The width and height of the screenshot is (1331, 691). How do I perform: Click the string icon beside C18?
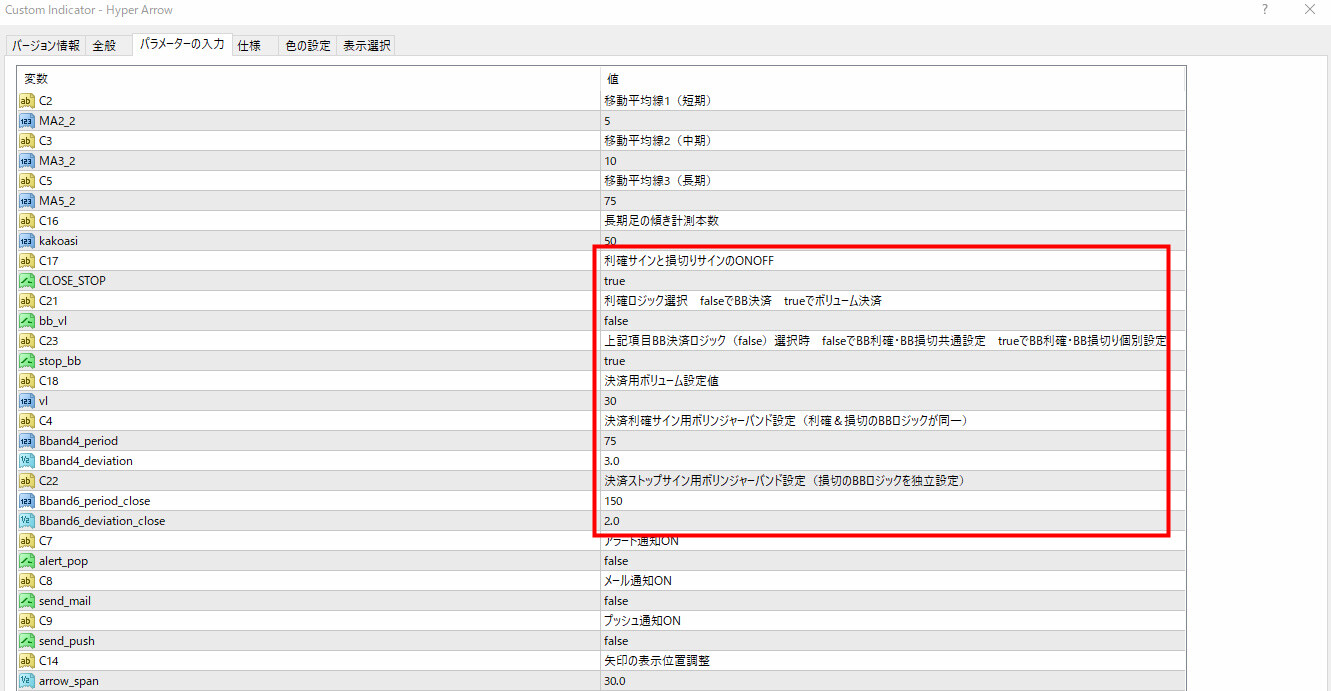click(x=27, y=380)
